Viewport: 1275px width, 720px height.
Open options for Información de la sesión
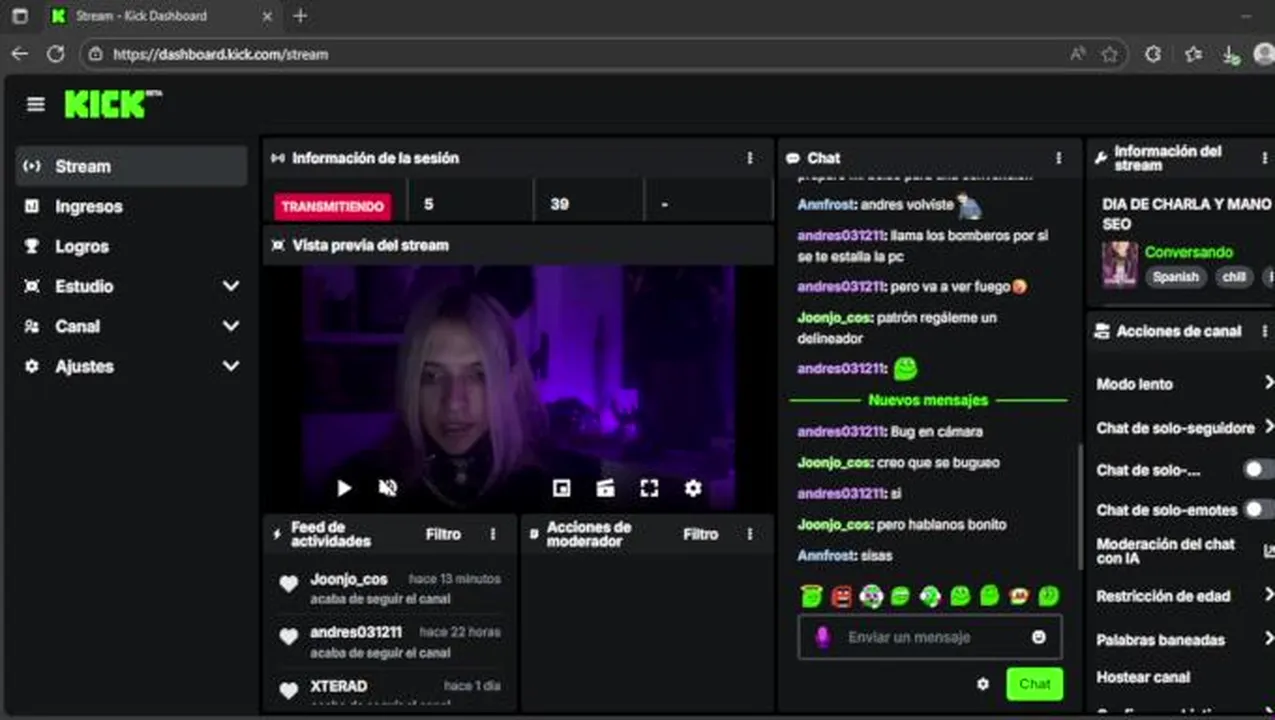pos(750,158)
